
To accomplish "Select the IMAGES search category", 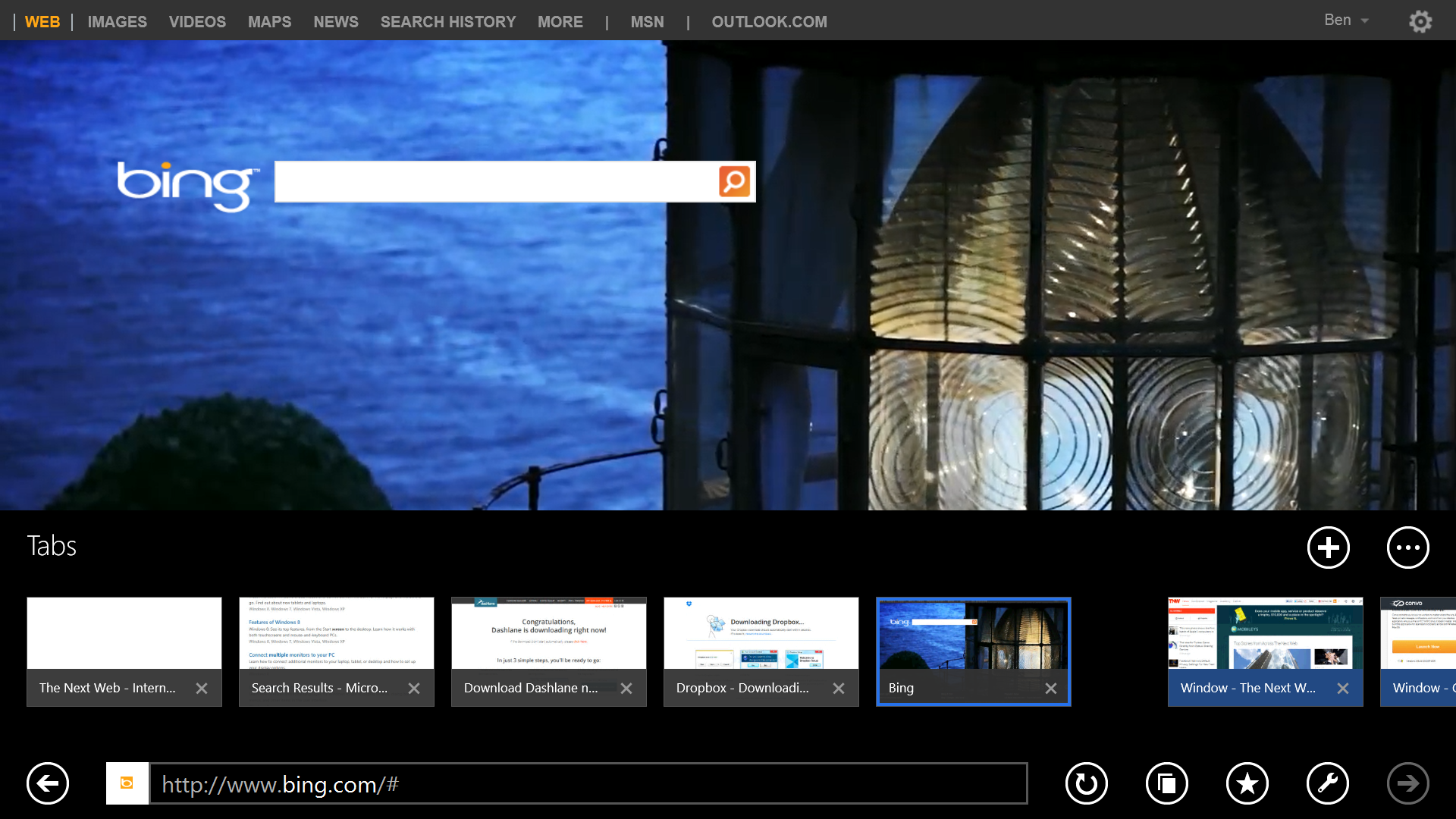I will pyautogui.click(x=118, y=22).
